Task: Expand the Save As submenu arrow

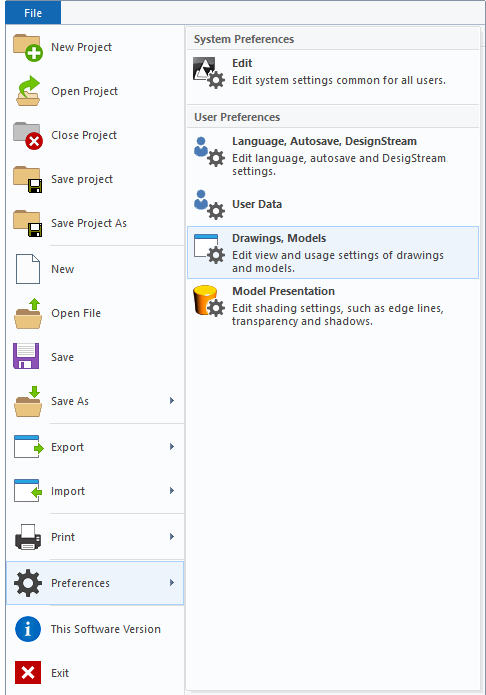Action: (172, 401)
